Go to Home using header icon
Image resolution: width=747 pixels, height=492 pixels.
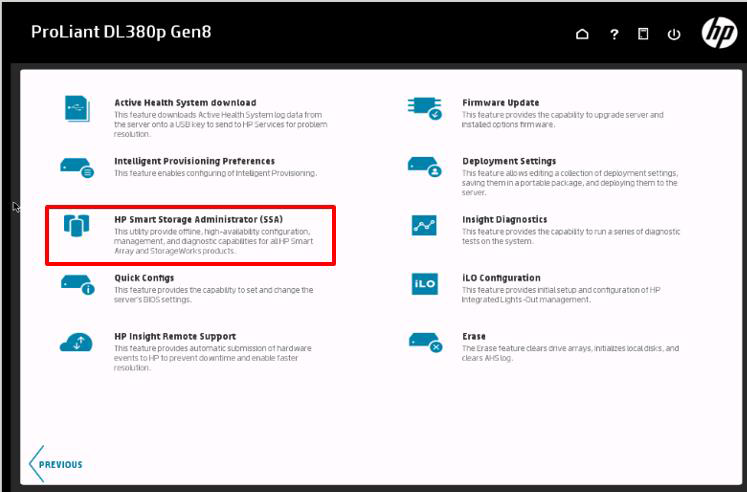tap(583, 34)
